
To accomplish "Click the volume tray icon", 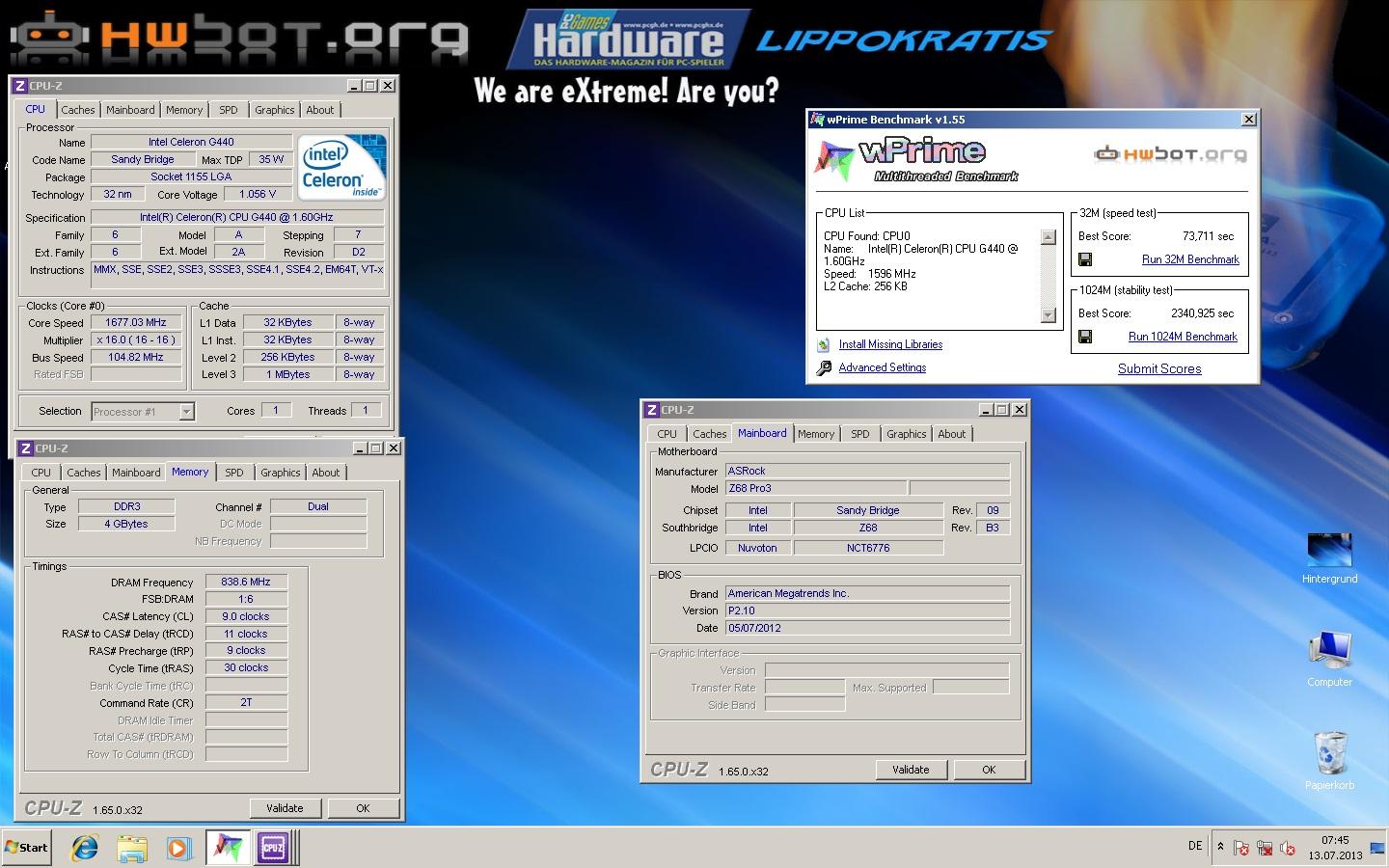I will [x=1288, y=848].
